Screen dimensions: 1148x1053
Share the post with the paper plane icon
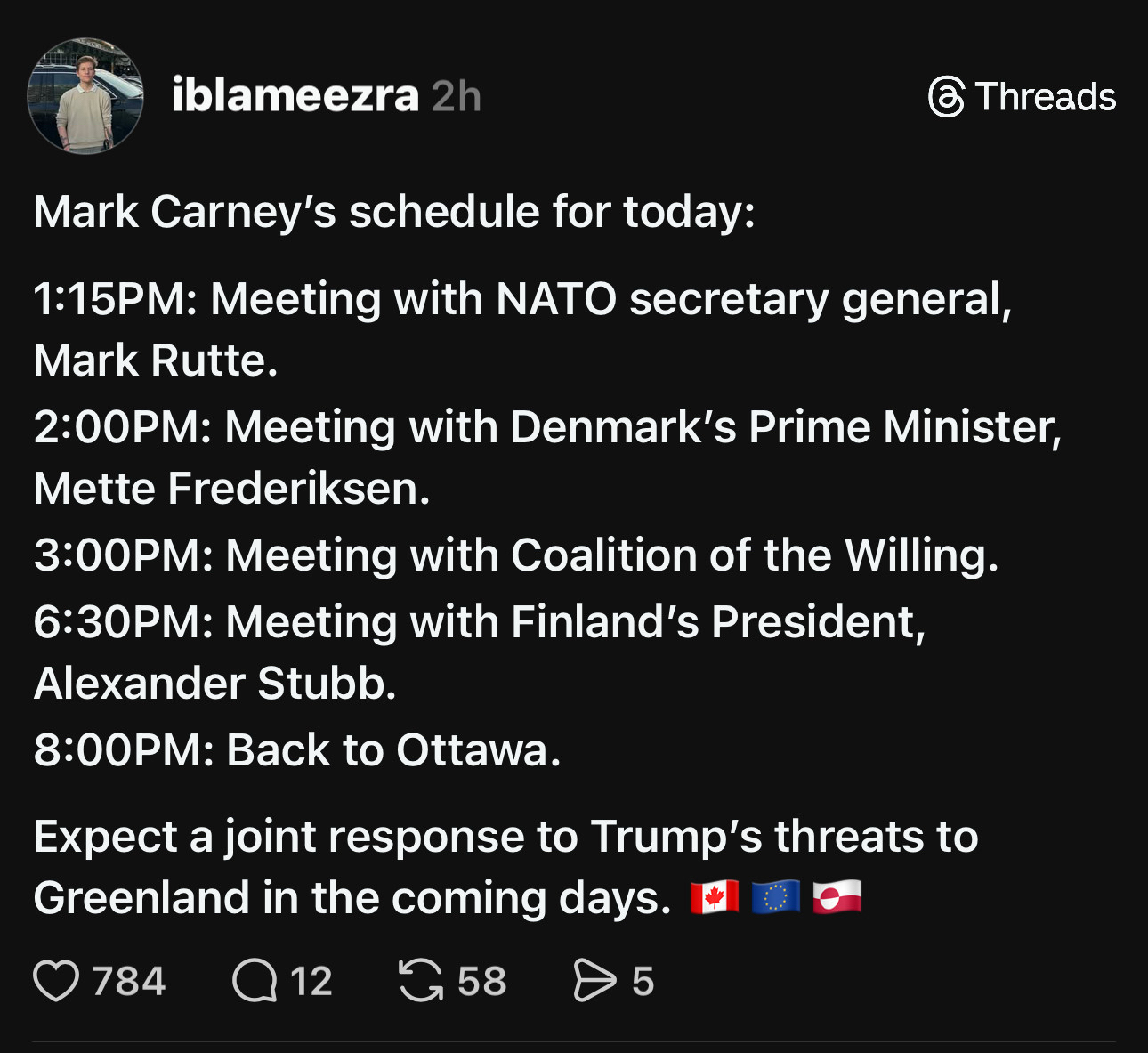tap(594, 981)
